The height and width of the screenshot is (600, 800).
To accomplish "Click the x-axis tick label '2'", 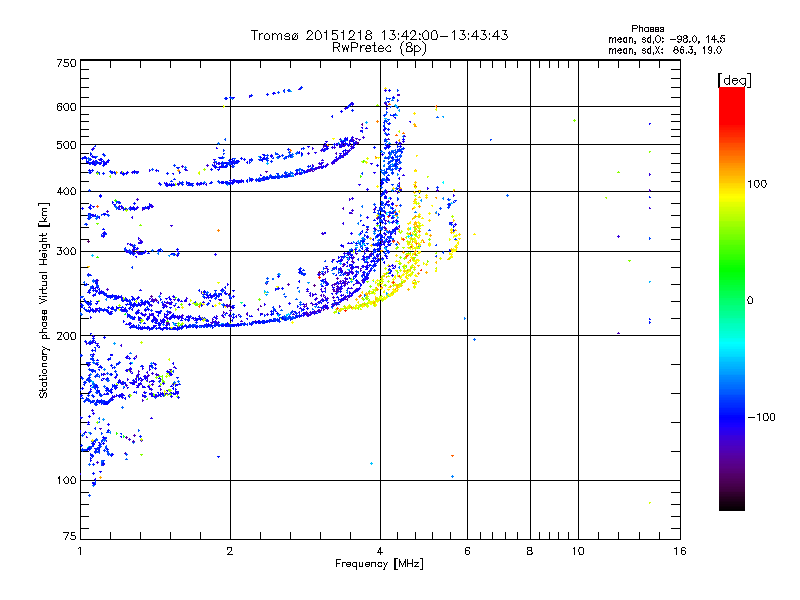I will 230,551.
